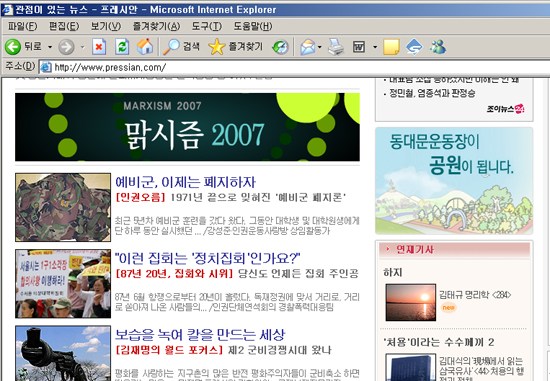Open the Back history dropdown arrow
The image size is (550, 381).
pyautogui.click(x=50, y=47)
